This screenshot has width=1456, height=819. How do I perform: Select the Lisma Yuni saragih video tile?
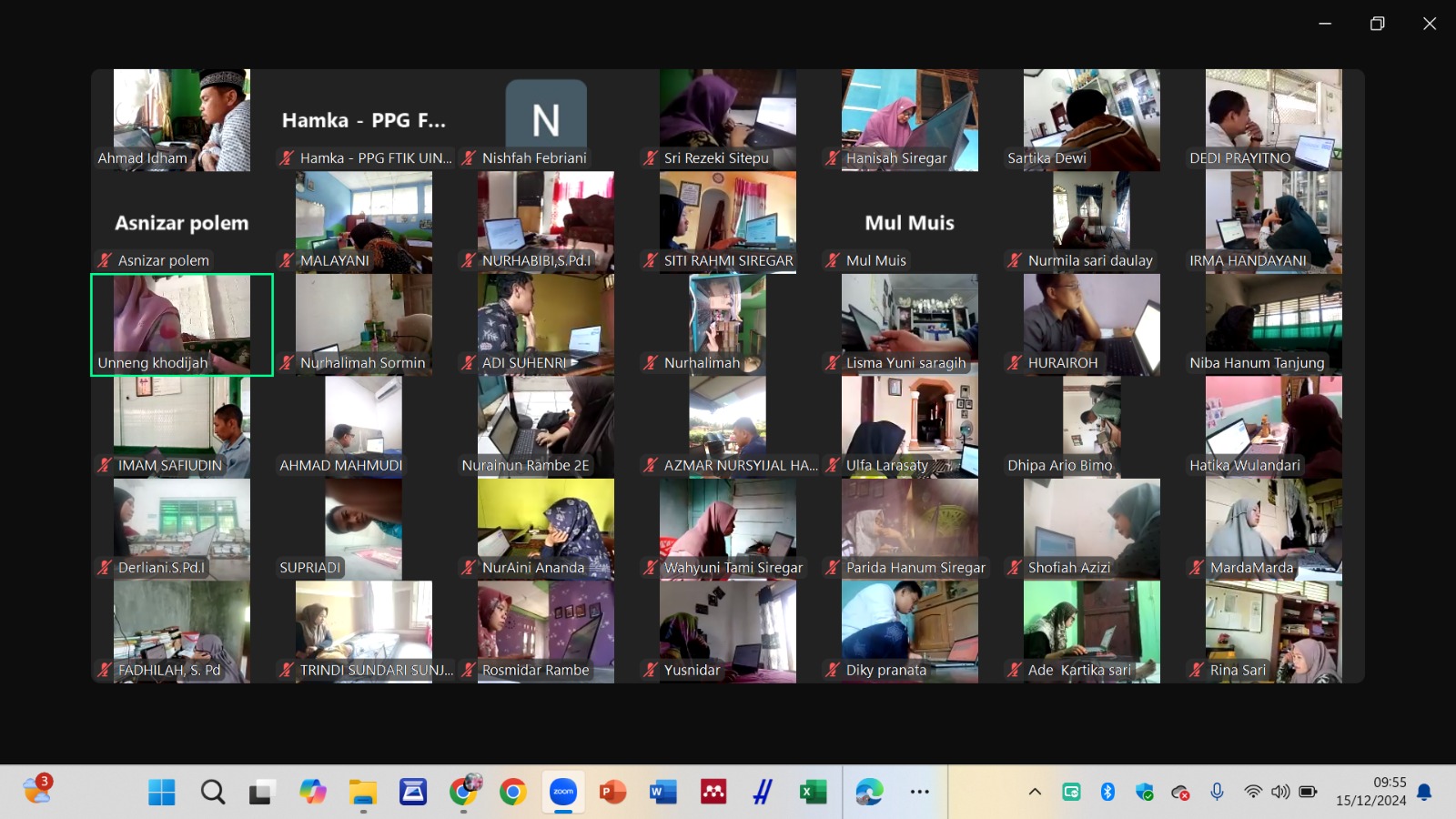point(910,325)
